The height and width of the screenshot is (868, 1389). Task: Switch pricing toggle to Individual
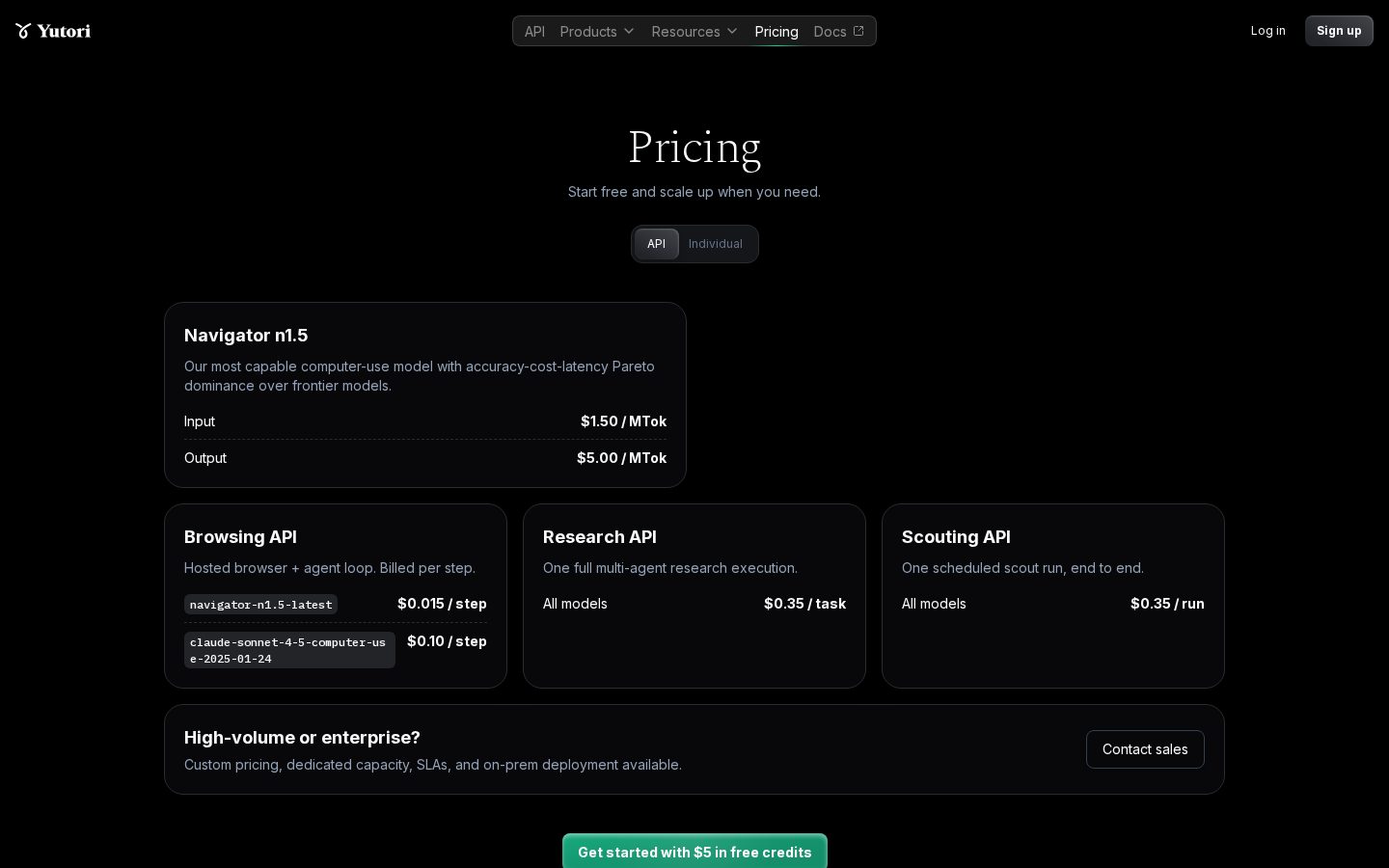(716, 244)
